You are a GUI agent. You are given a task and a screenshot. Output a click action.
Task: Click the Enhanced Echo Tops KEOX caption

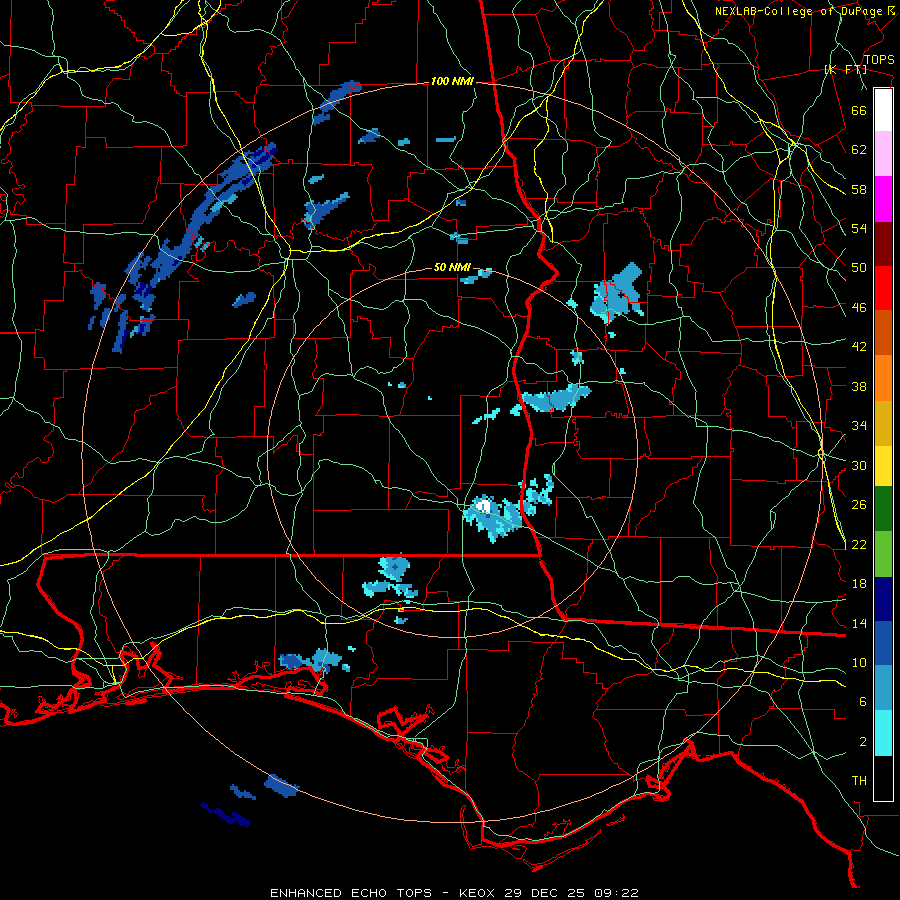454,893
